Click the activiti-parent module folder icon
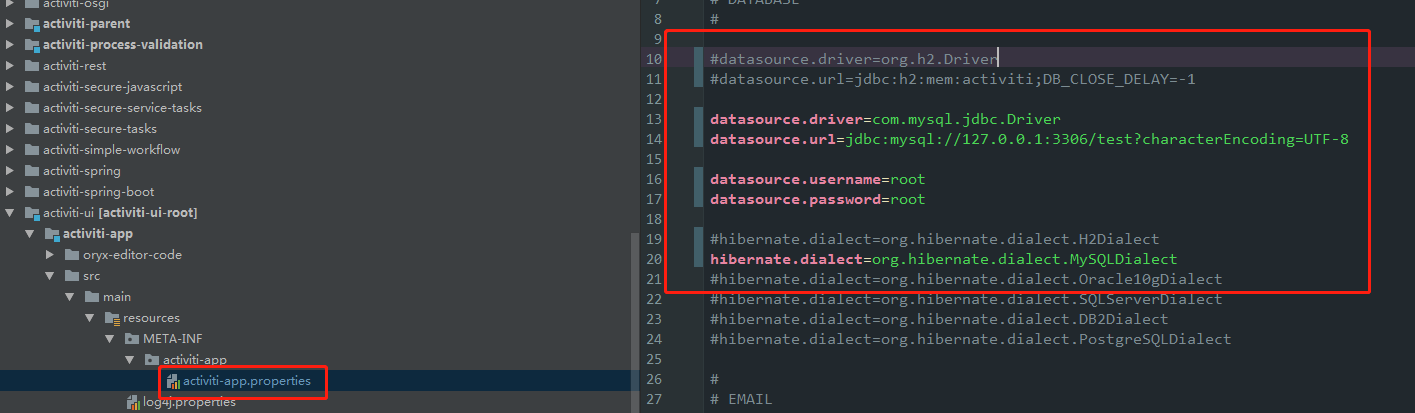The image size is (1415, 413). [x=32, y=23]
